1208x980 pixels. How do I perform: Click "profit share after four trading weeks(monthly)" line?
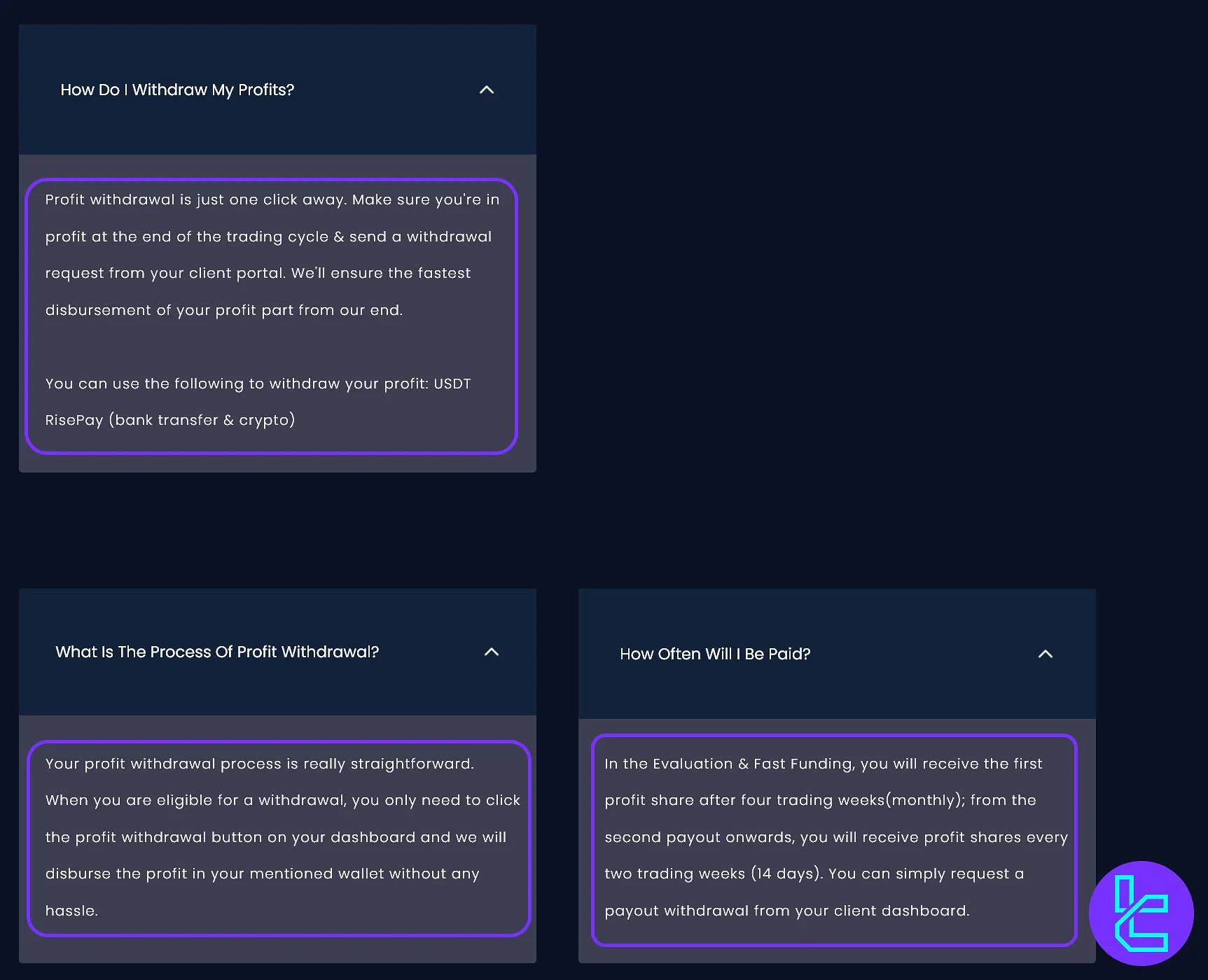820,800
